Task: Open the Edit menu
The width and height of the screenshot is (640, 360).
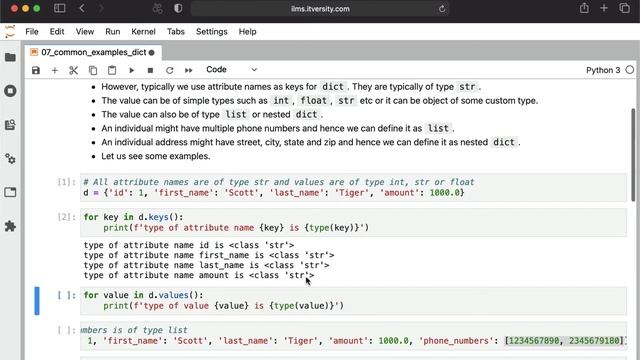Action: pos(57,31)
